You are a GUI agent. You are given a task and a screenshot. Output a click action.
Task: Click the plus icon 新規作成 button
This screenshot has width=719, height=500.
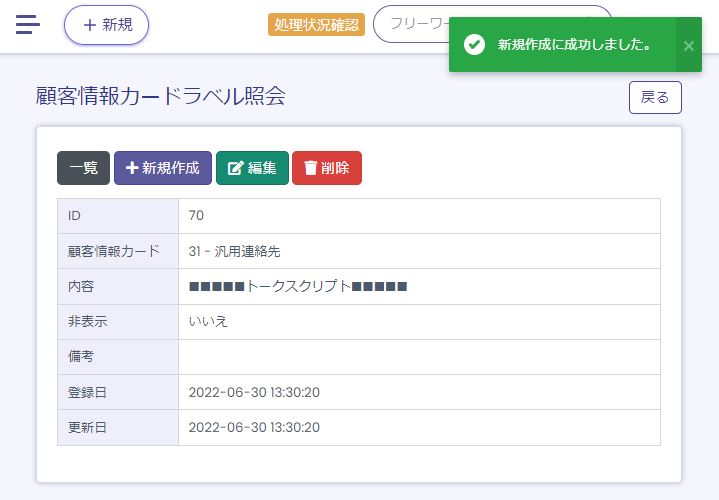[162, 168]
